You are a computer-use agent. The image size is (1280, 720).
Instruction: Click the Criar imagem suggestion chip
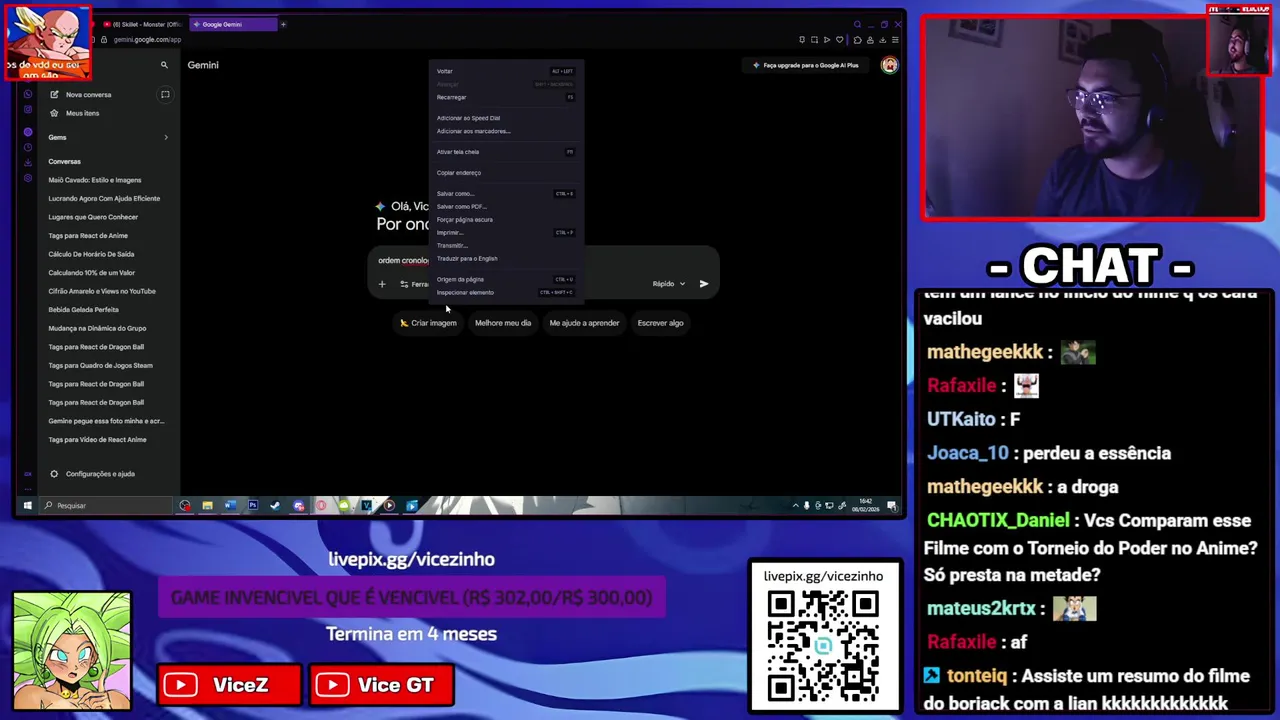click(x=428, y=323)
